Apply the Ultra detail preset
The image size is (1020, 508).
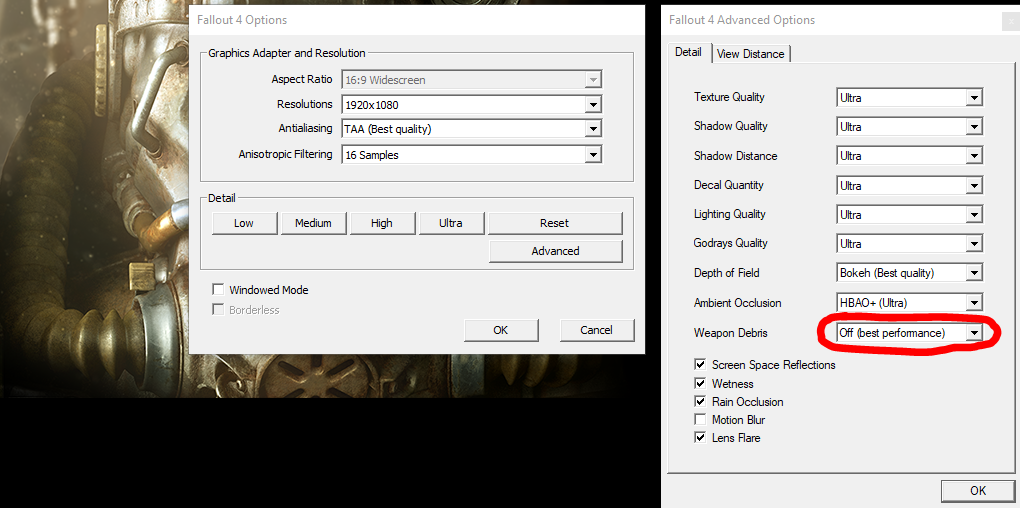(x=451, y=223)
